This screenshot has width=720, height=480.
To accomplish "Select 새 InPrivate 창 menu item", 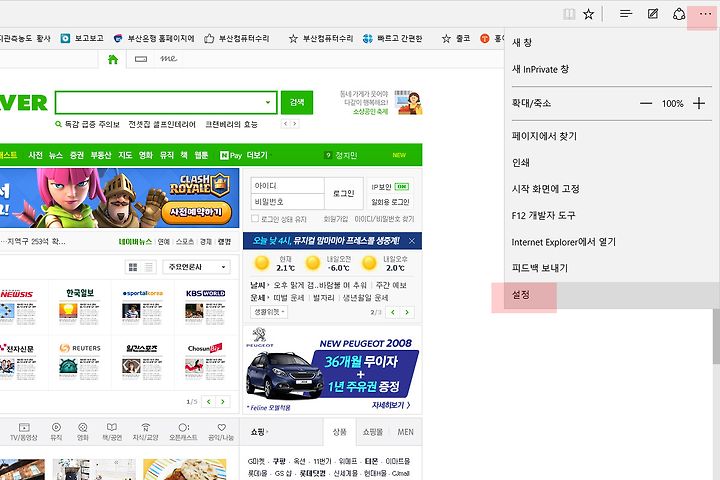I will (x=612, y=69).
